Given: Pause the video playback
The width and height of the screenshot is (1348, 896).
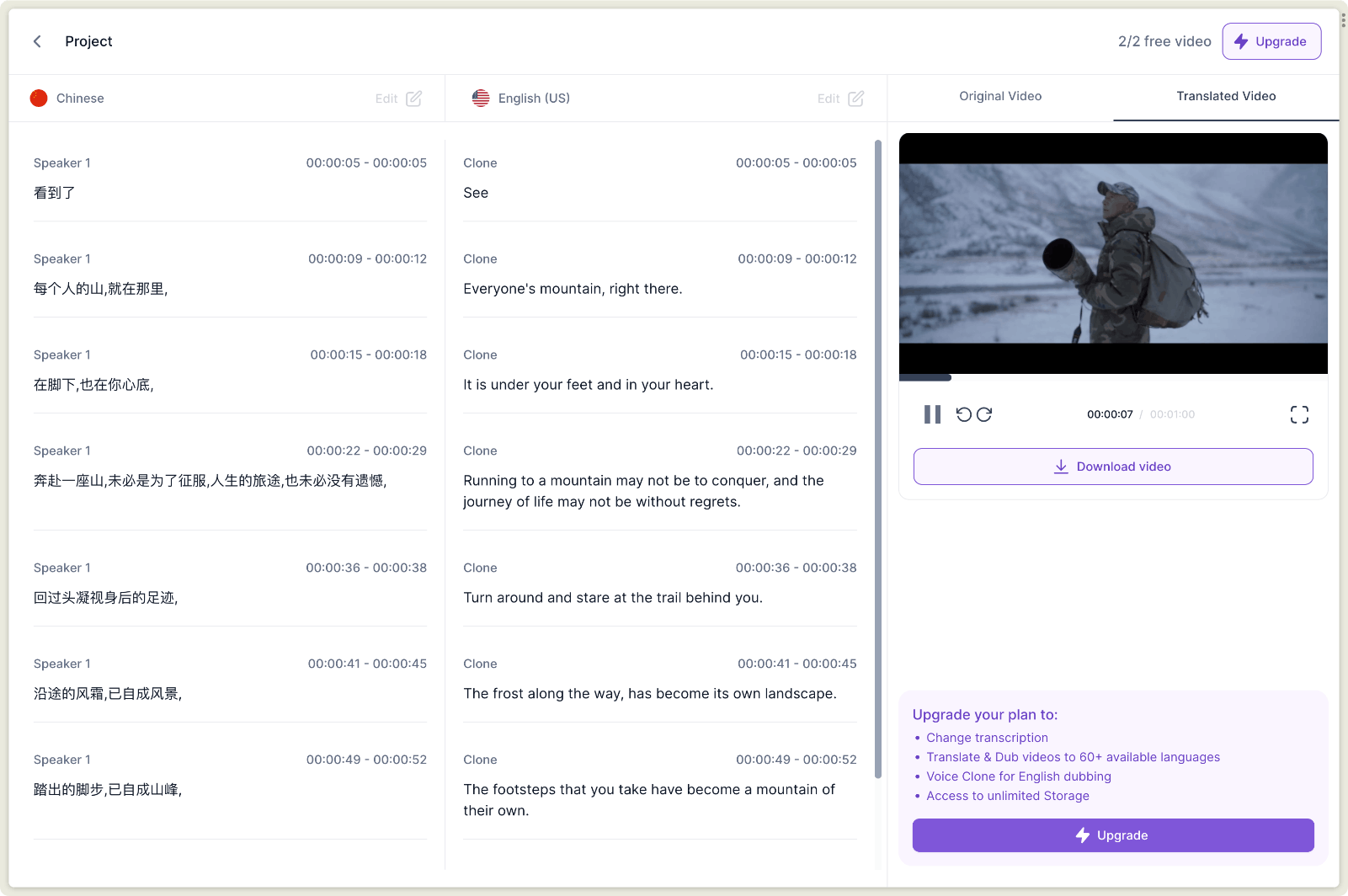Looking at the screenshot, I should click(x=932, y=414).
